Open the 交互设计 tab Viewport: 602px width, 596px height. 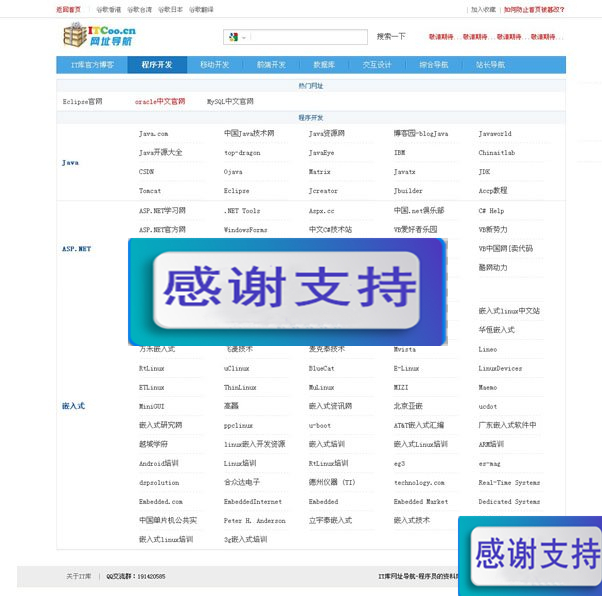(377, 65)
